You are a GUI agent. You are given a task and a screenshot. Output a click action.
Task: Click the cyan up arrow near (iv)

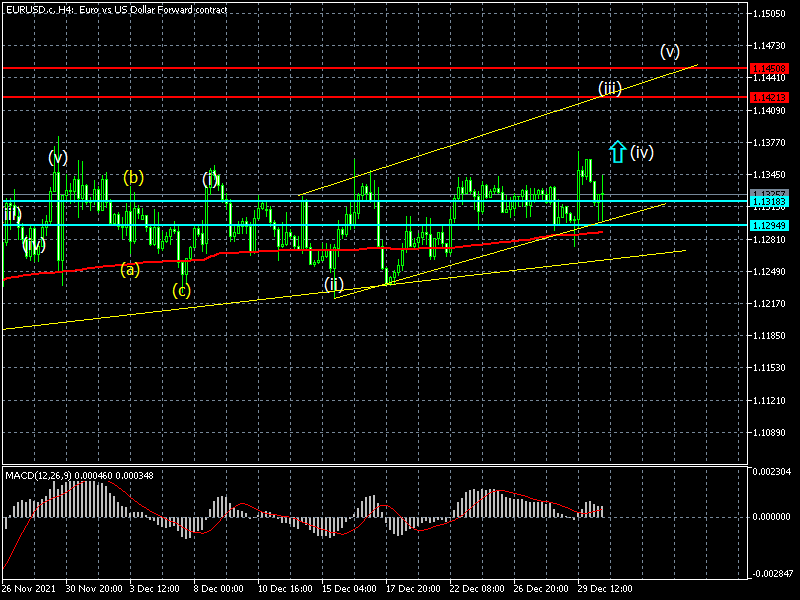[617, 152]
